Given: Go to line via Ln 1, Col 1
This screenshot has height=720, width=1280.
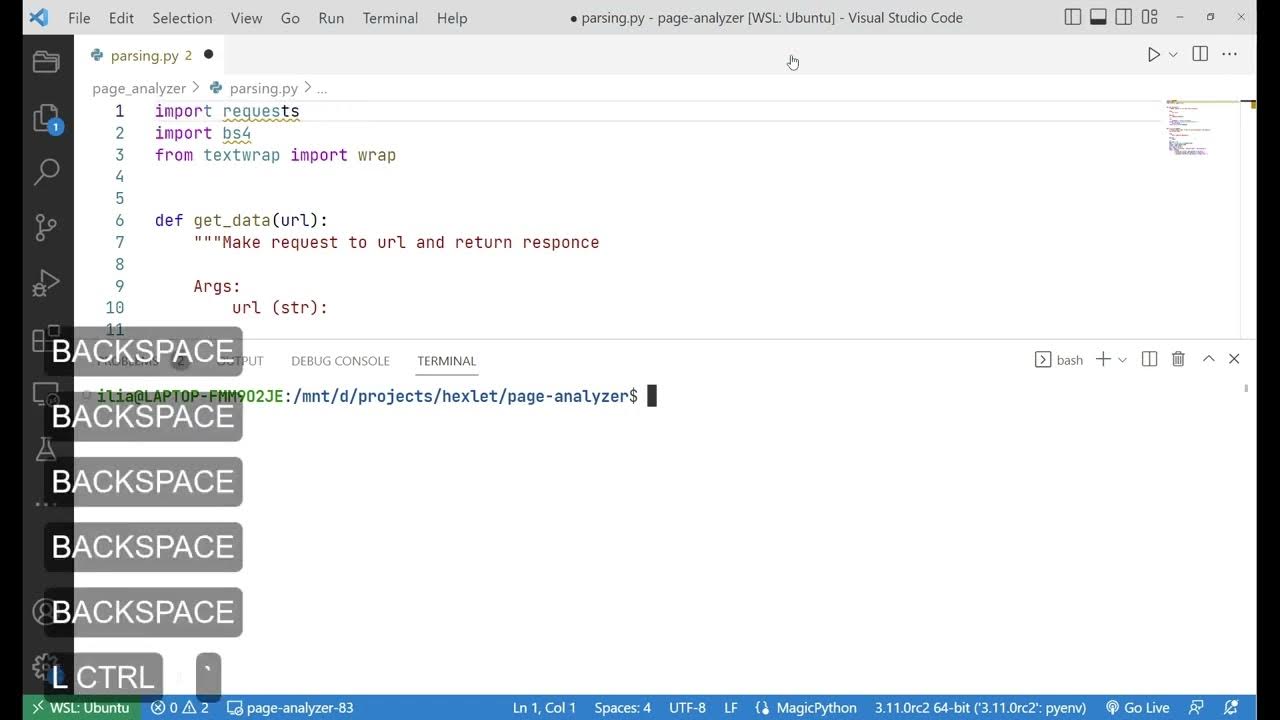Looking at the screenshot, I should pyautogui.click(x=544, y=707).
